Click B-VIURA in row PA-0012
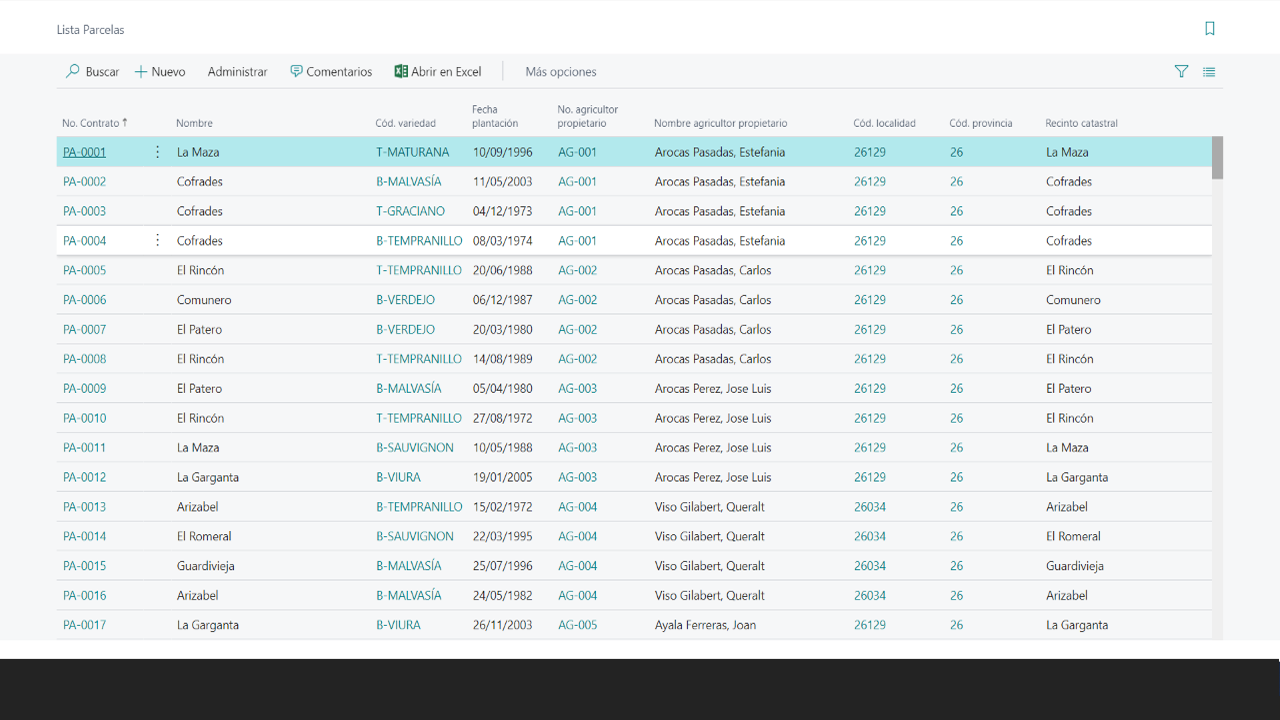The height and width of the screenshot is (720, 1280). pos(398,477)
